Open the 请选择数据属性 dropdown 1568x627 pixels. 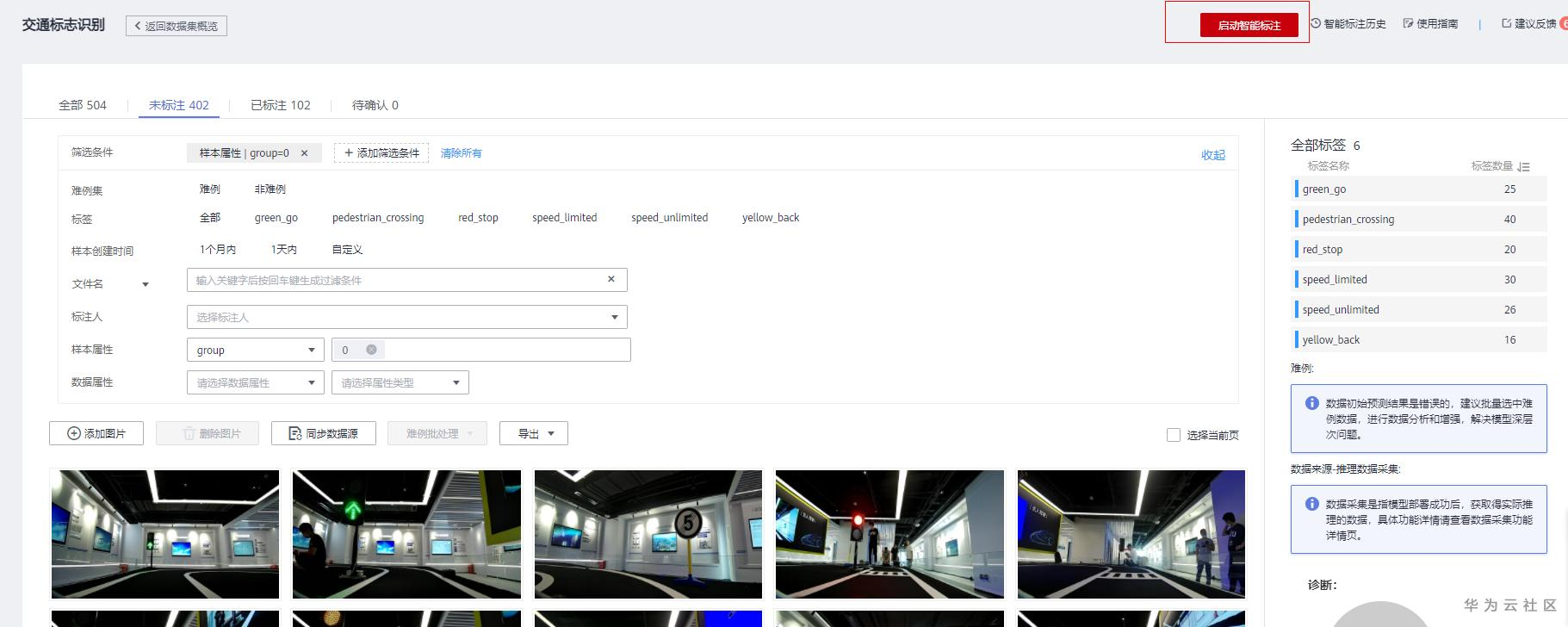click(256, 382)
